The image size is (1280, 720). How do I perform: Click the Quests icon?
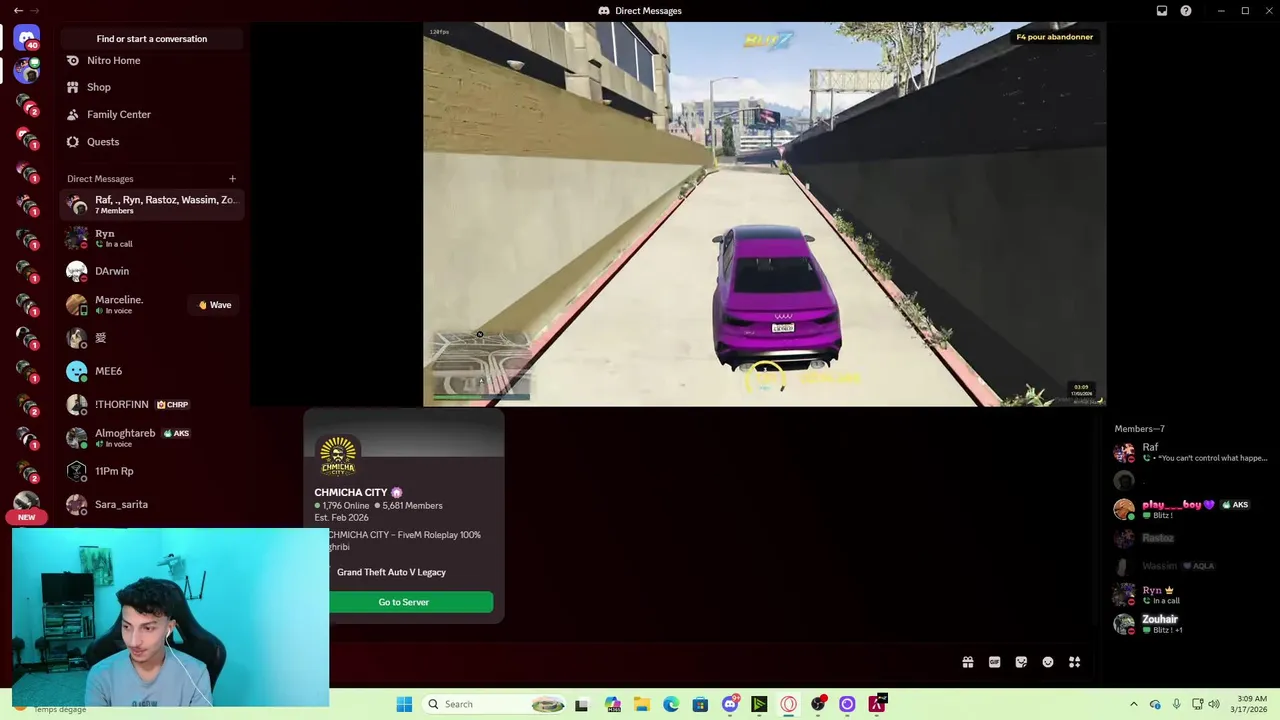pos(72,142)
